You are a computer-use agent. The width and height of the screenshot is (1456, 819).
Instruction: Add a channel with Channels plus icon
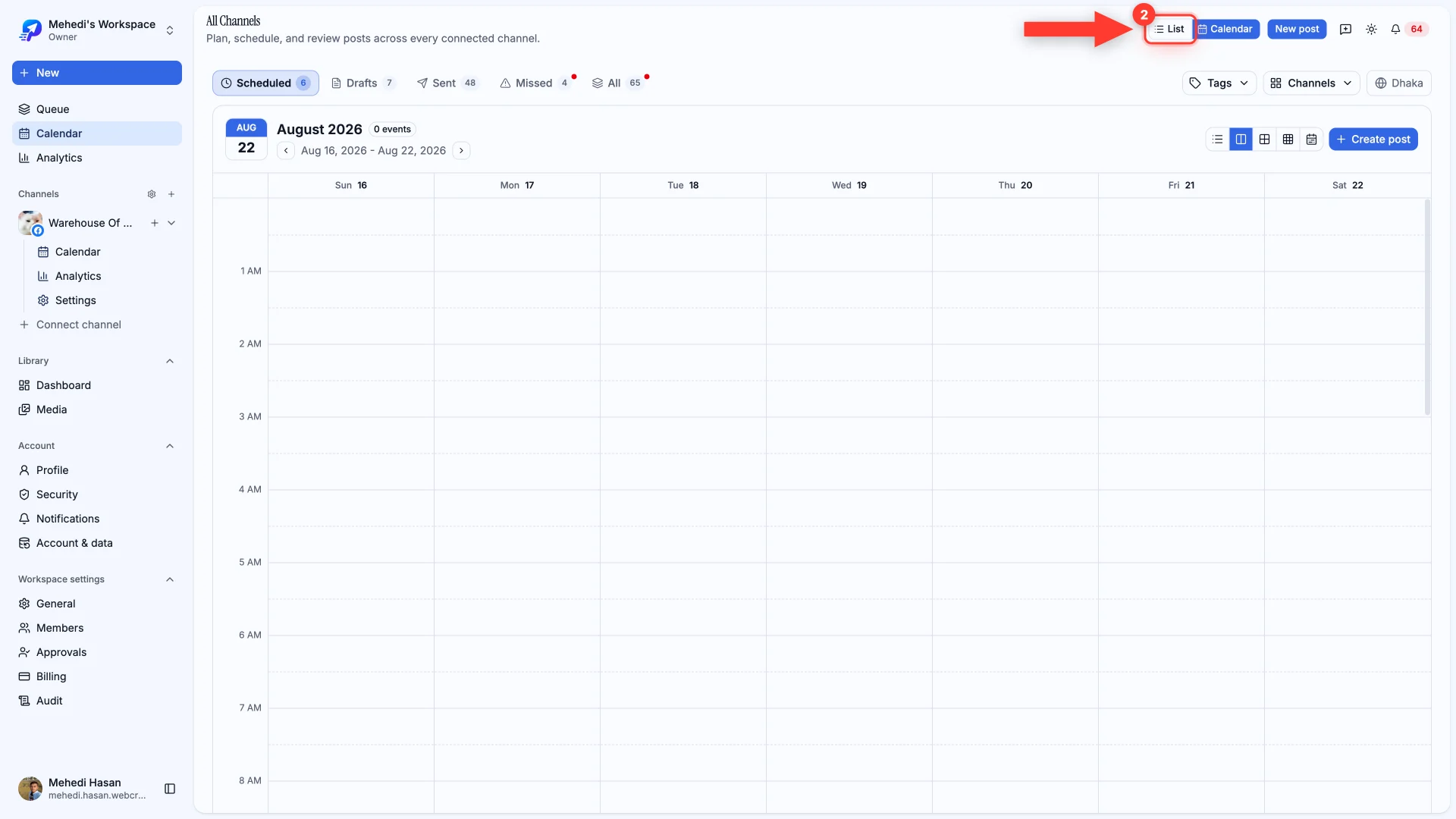171,194
